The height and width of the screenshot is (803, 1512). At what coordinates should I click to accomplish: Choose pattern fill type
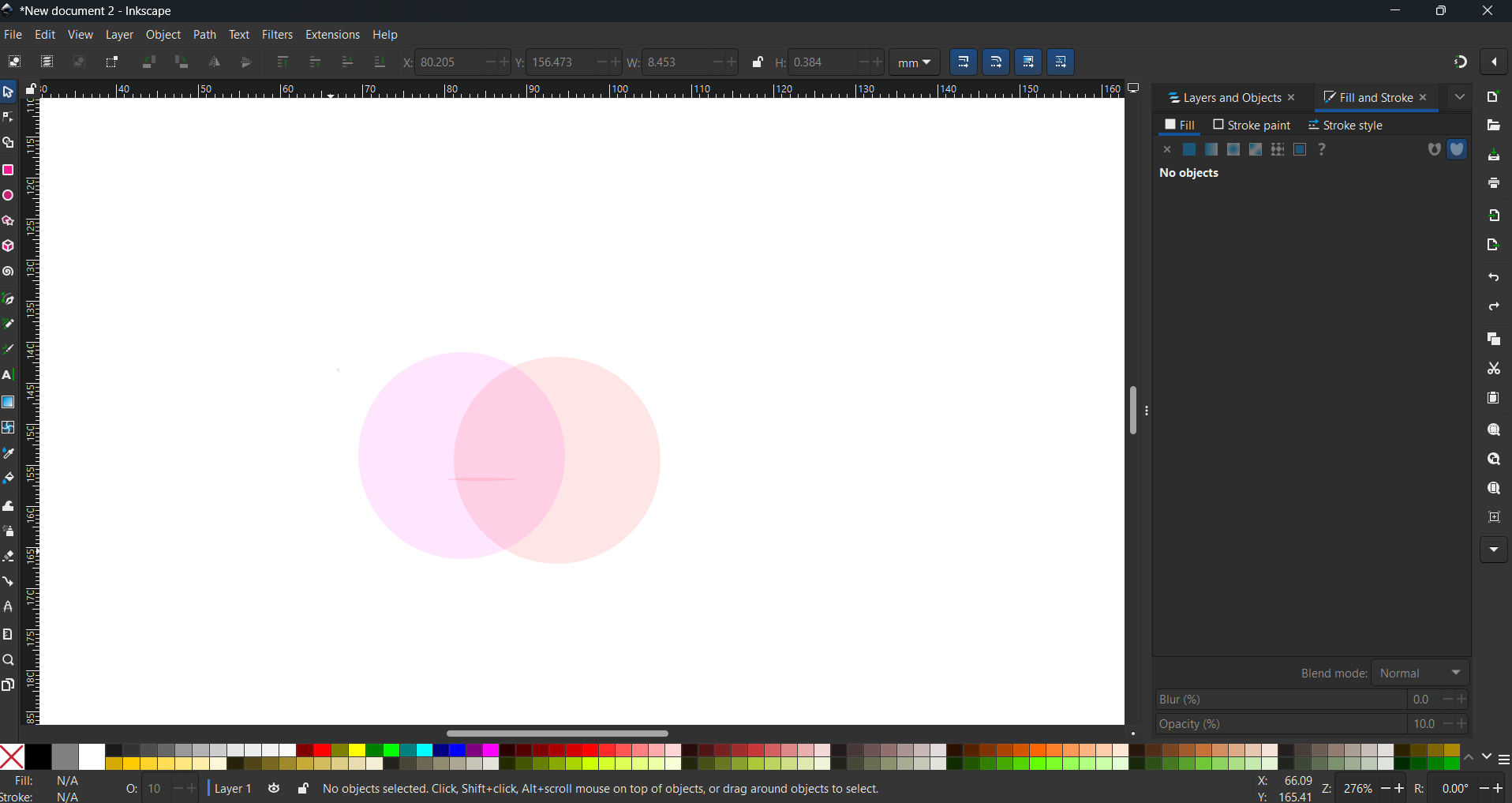pos(1278,149)
